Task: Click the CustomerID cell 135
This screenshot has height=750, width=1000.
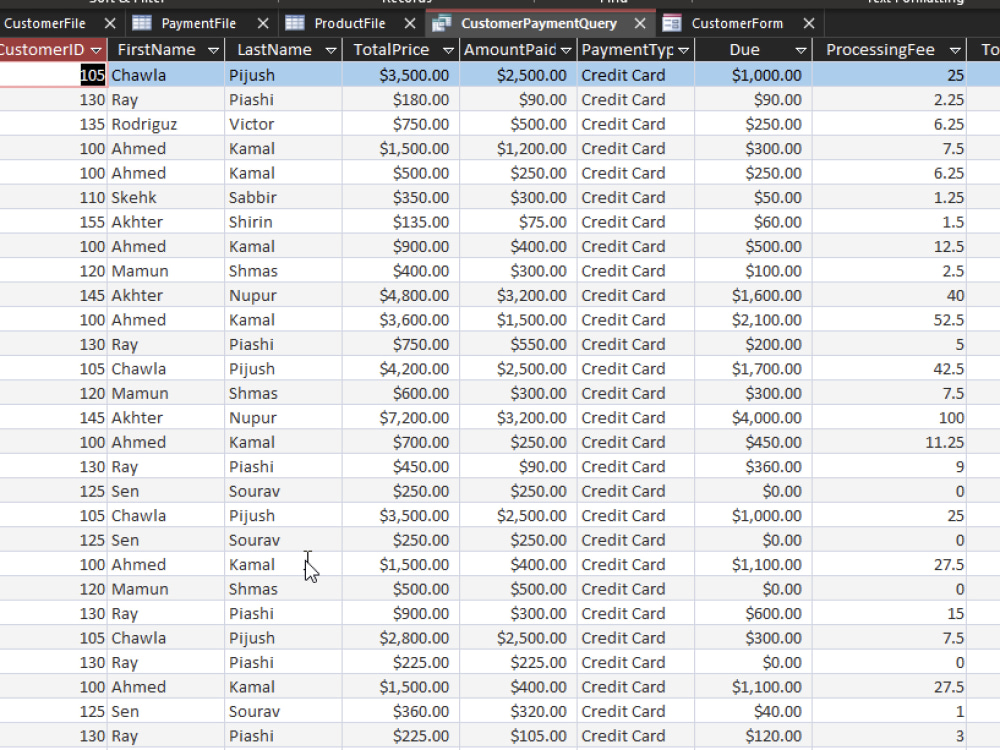Action: pyautogui.click(x=54, y=124)
